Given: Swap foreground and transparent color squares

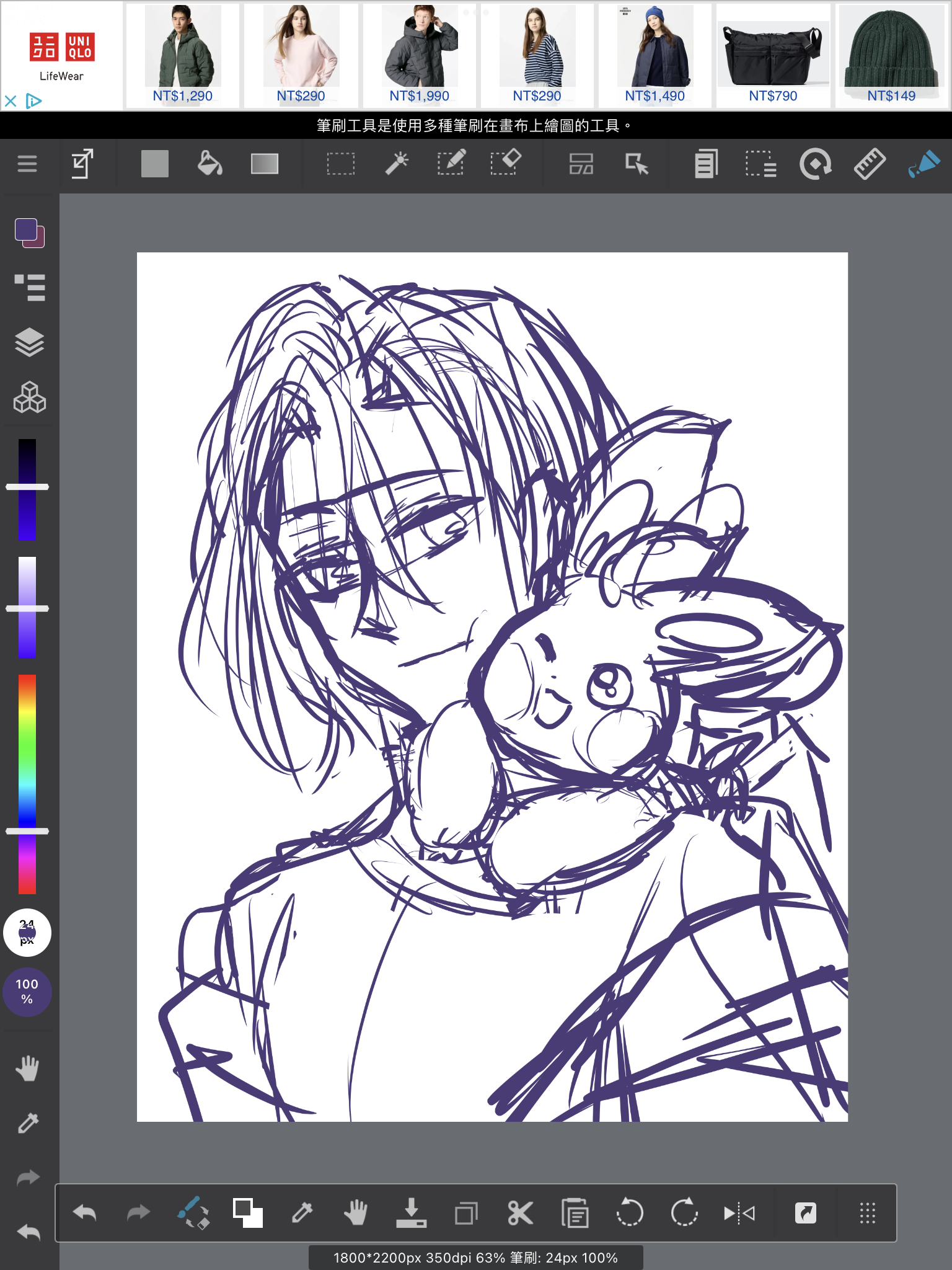Looking at the screenshot, I should point(247,1213).
